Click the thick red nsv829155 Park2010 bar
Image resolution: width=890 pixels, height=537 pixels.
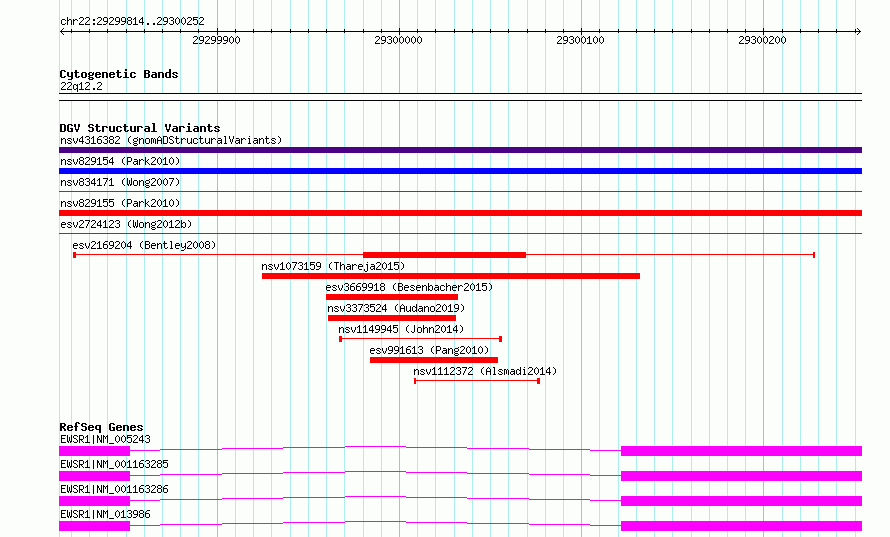(x=460, y=213)
